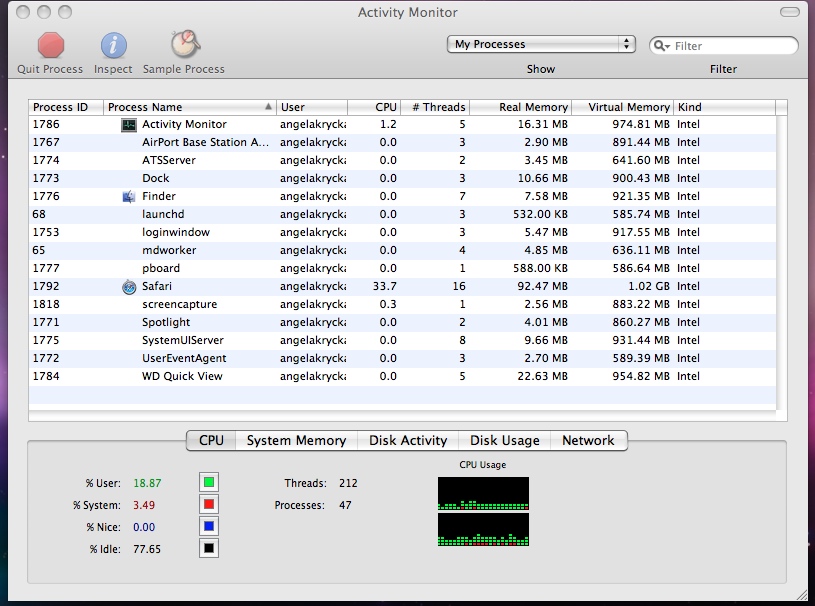The height and width of the screenshot is (606, 815).
Task: Switch to the System Memory tab
Action: tap(296, 441)
